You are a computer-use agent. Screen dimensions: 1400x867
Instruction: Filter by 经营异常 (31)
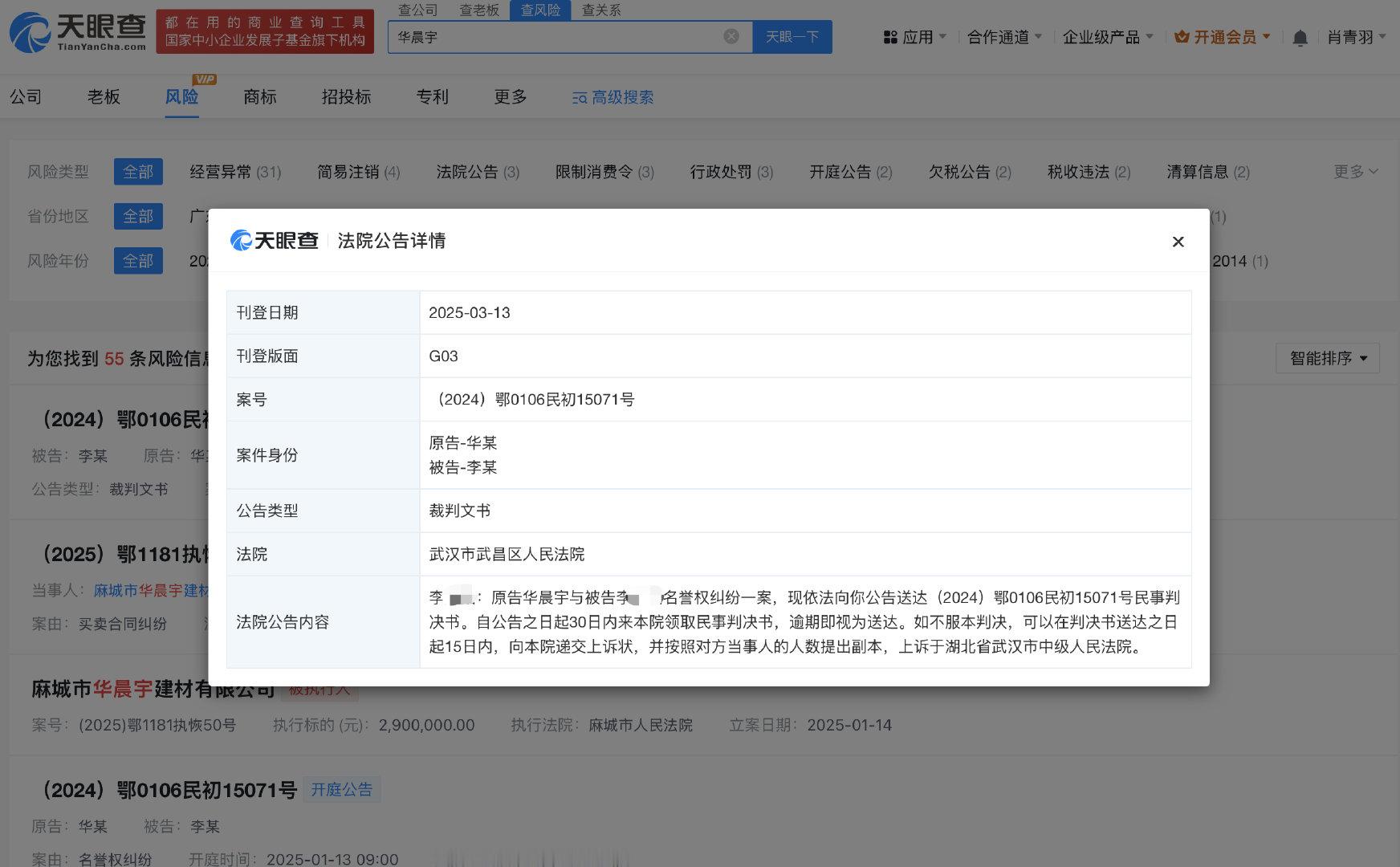[235, 172]
